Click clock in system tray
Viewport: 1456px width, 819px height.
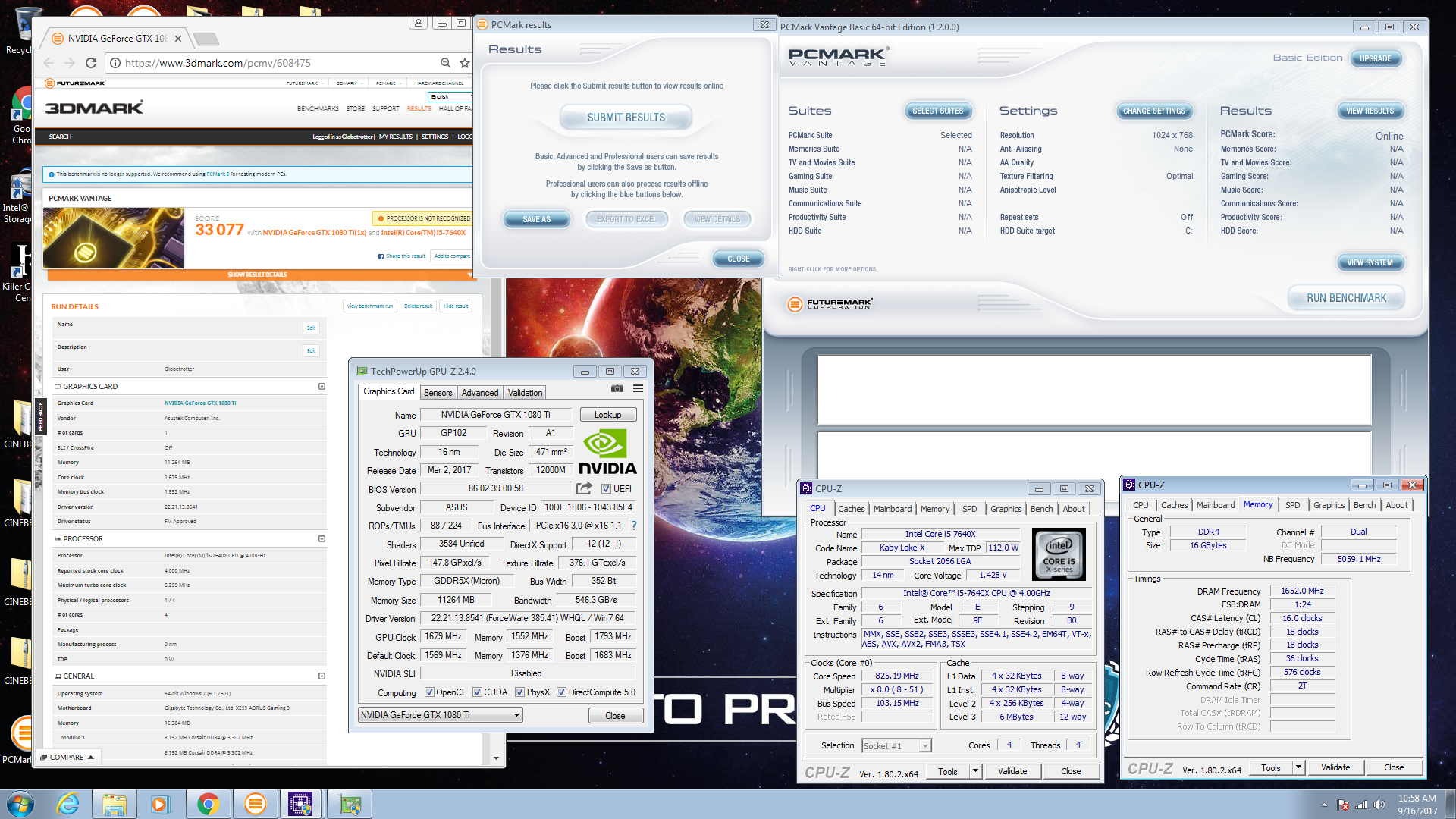[1417, 805]
